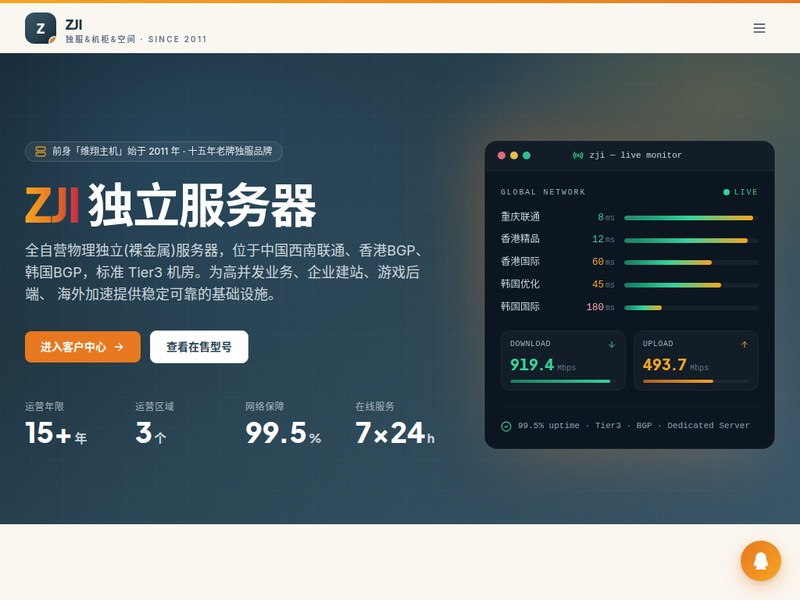Click the 韩国优化 latency bar
This screenshot has width=800, height=600.
pyautogui.click(x=691, y=285)
